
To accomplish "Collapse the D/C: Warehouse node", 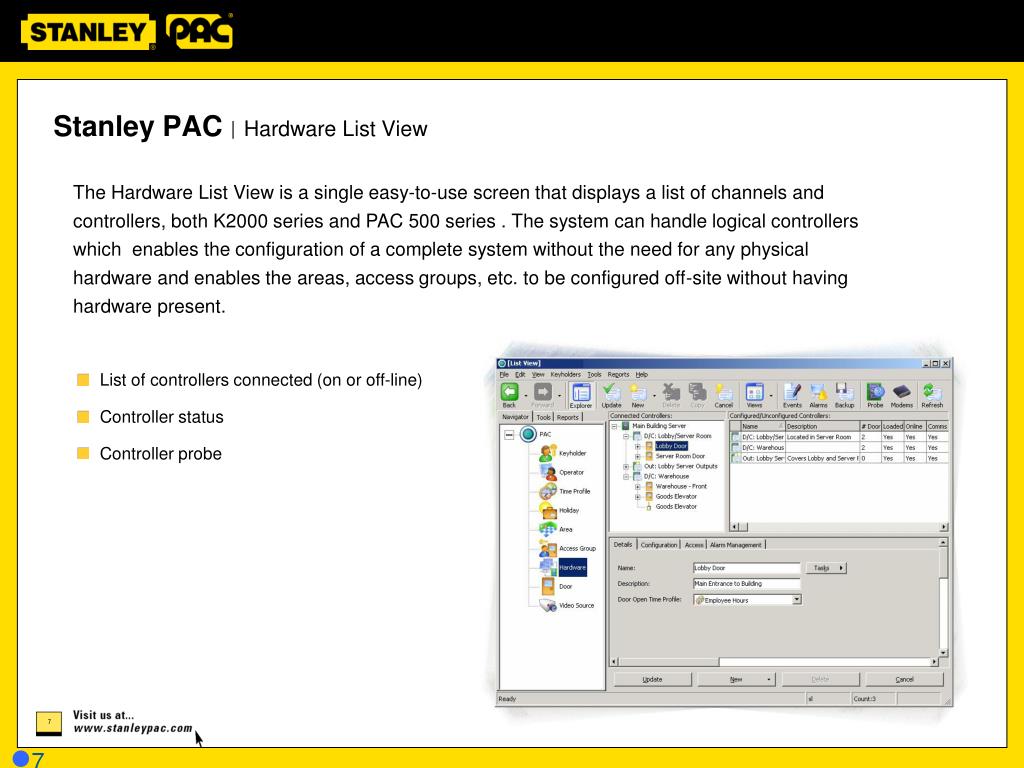I will [x=626, y=477].
